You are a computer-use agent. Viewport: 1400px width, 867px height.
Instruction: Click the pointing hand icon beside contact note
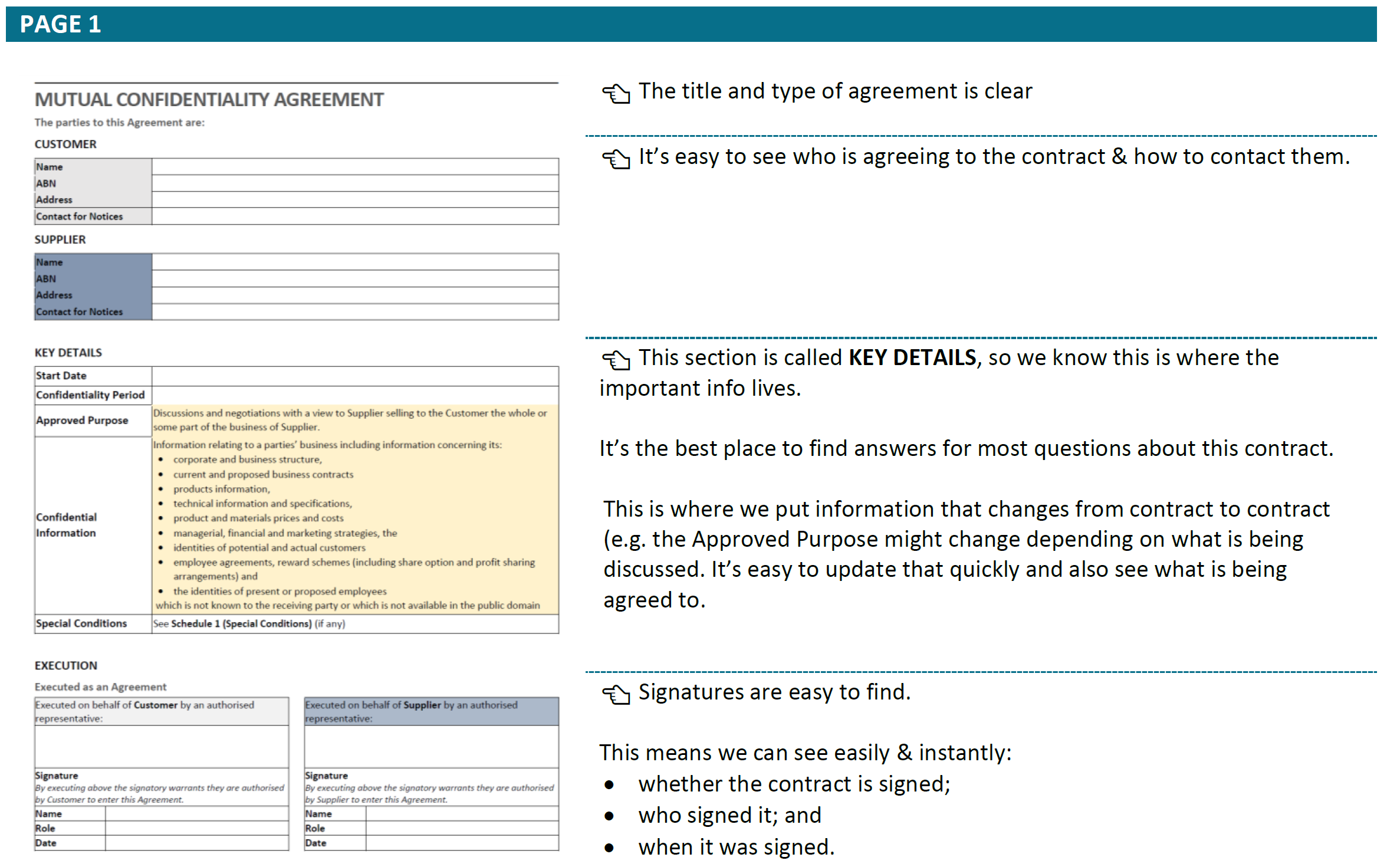coord(616,159)
